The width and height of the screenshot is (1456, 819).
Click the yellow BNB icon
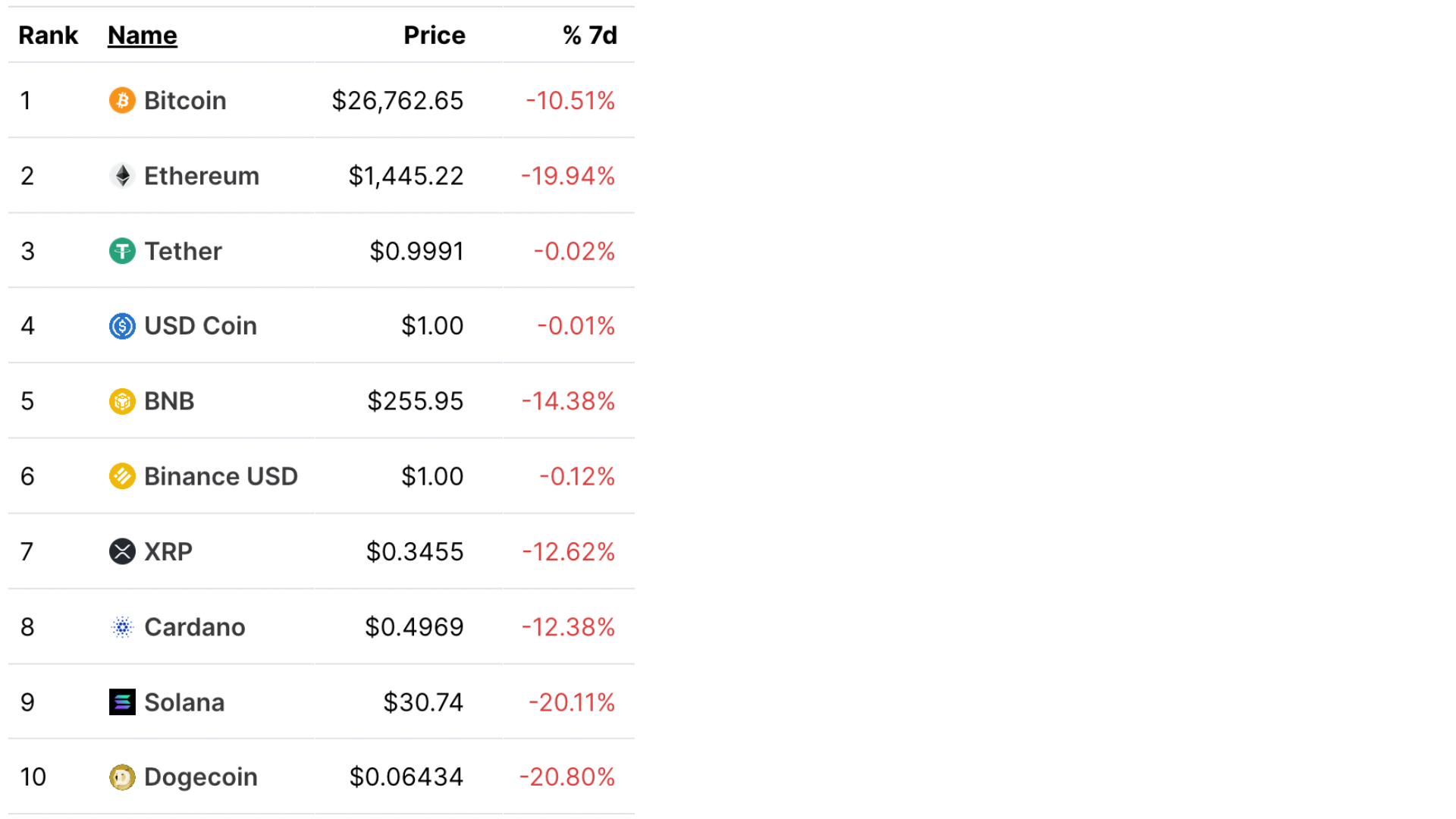point(122,401)
